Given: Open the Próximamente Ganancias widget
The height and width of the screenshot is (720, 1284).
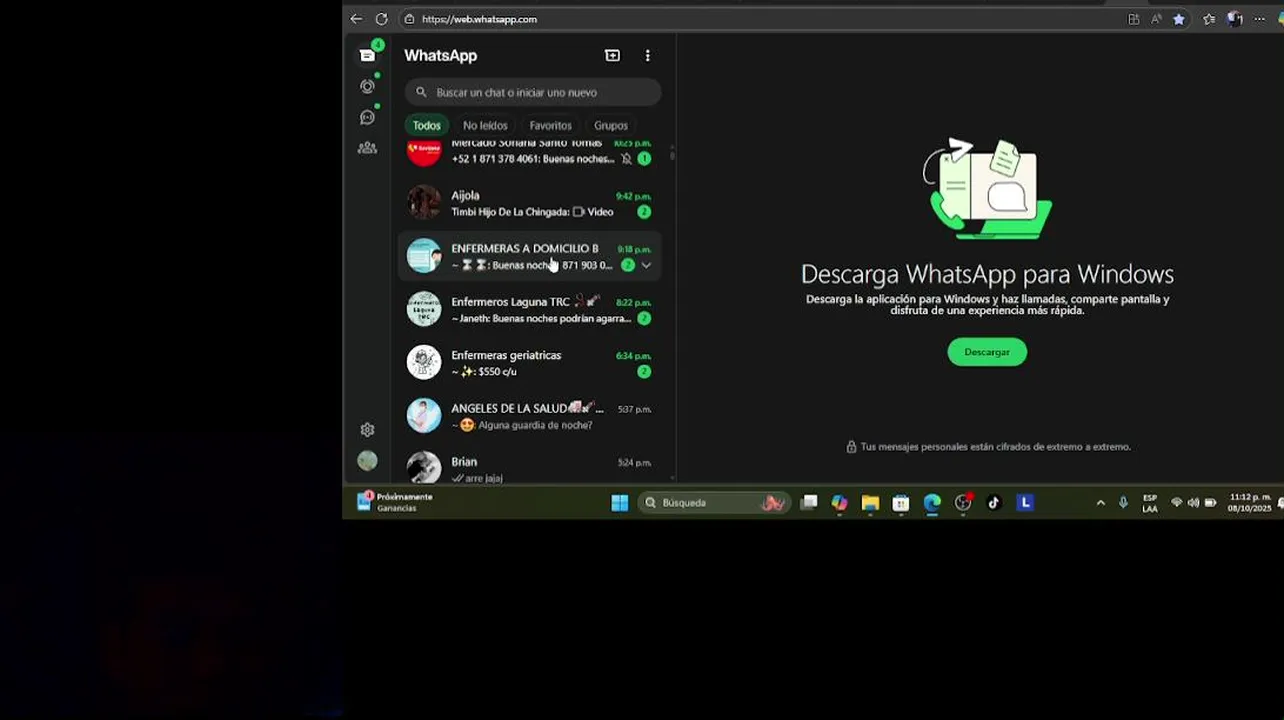Looking at the screenshot, I should [396, 502].
